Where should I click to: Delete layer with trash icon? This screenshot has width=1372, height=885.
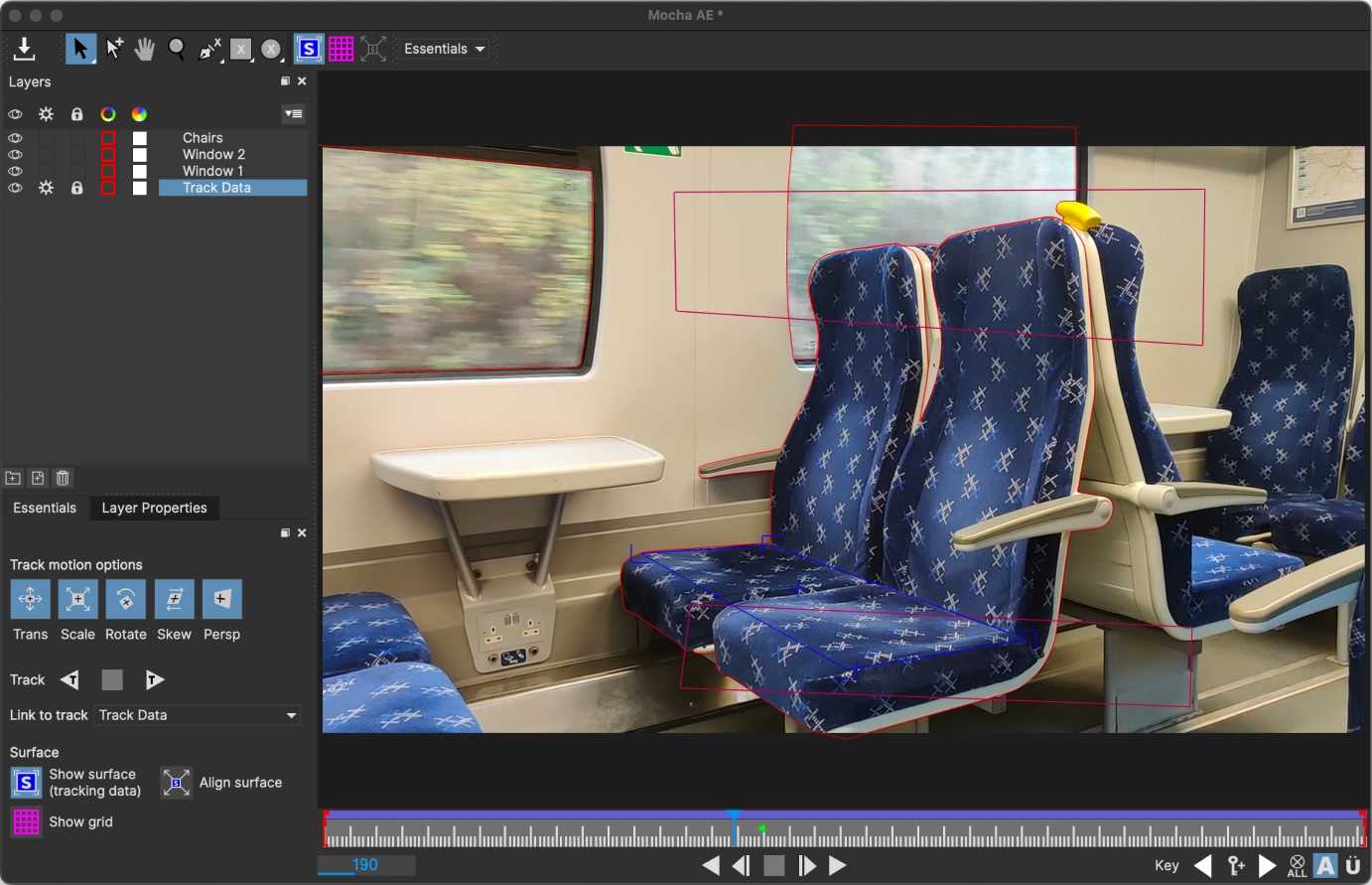coord(63,478)
